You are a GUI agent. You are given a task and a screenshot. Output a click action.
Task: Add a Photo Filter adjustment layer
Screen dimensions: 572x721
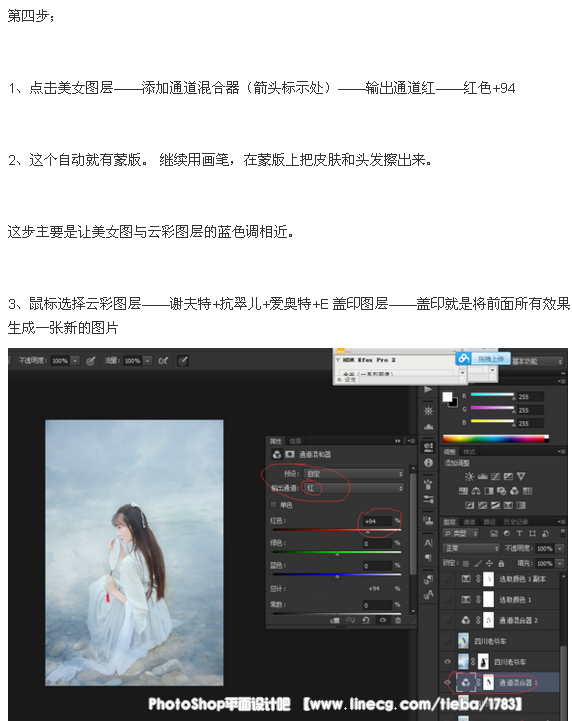502,491
